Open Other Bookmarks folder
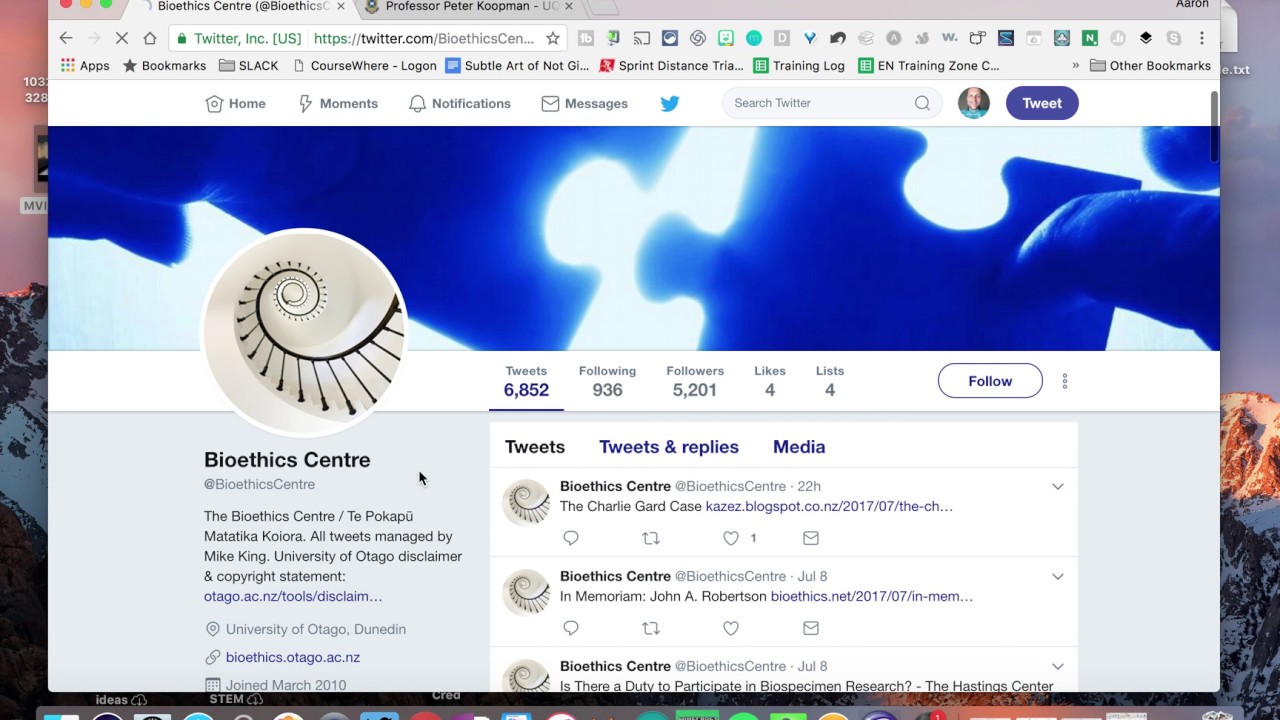Image resolution: width=1280 pixels, height=720 pixels. [1150, 66]
